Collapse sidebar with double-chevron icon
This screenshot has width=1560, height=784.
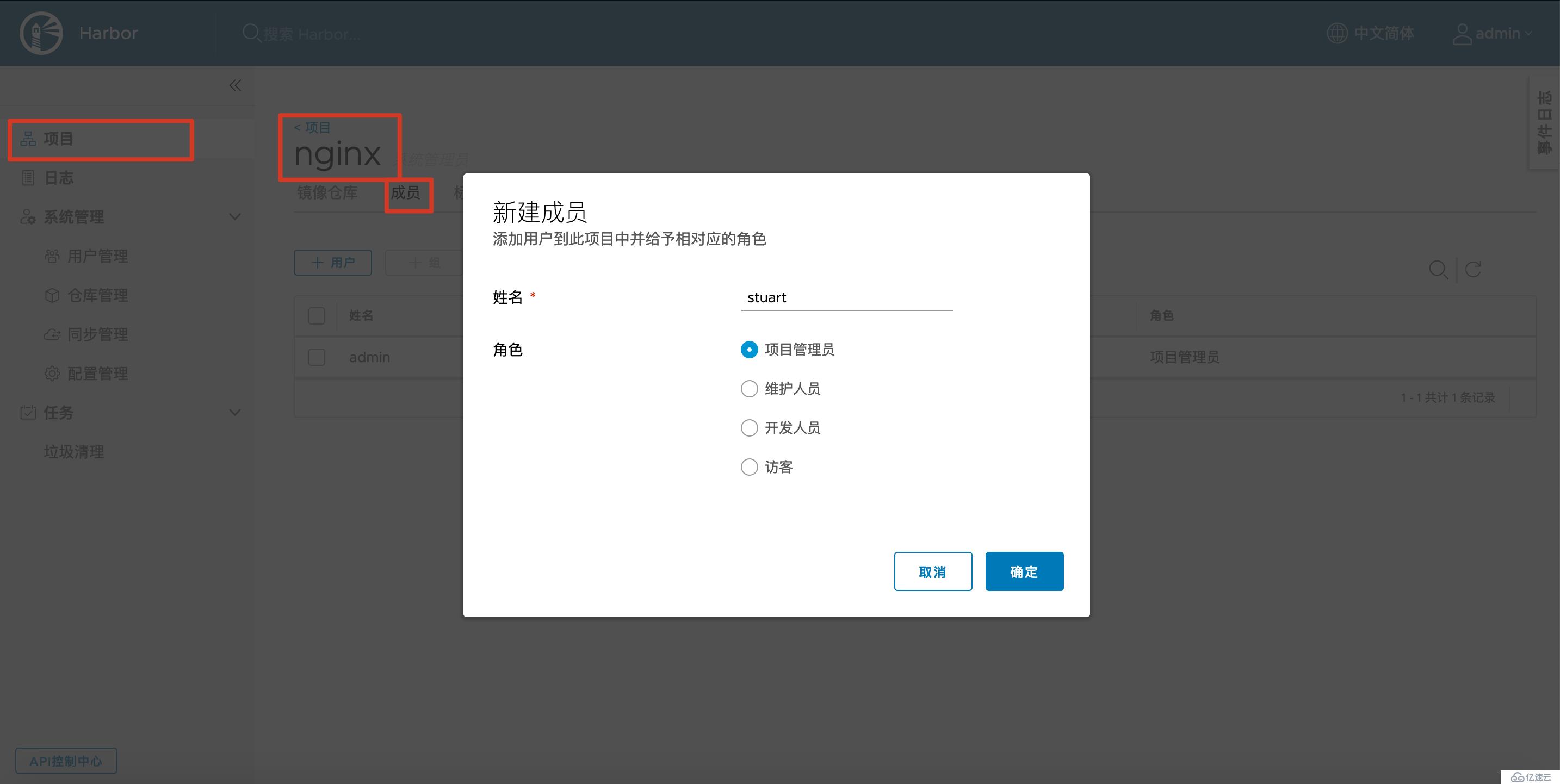point(235,85)
